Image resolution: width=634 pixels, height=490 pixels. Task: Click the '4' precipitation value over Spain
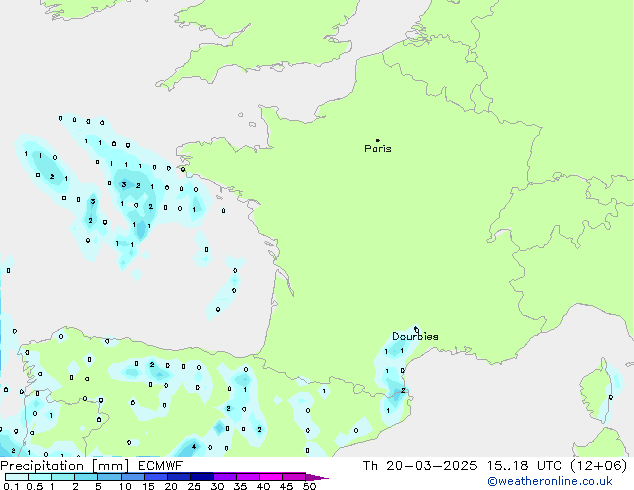[194, 447]
